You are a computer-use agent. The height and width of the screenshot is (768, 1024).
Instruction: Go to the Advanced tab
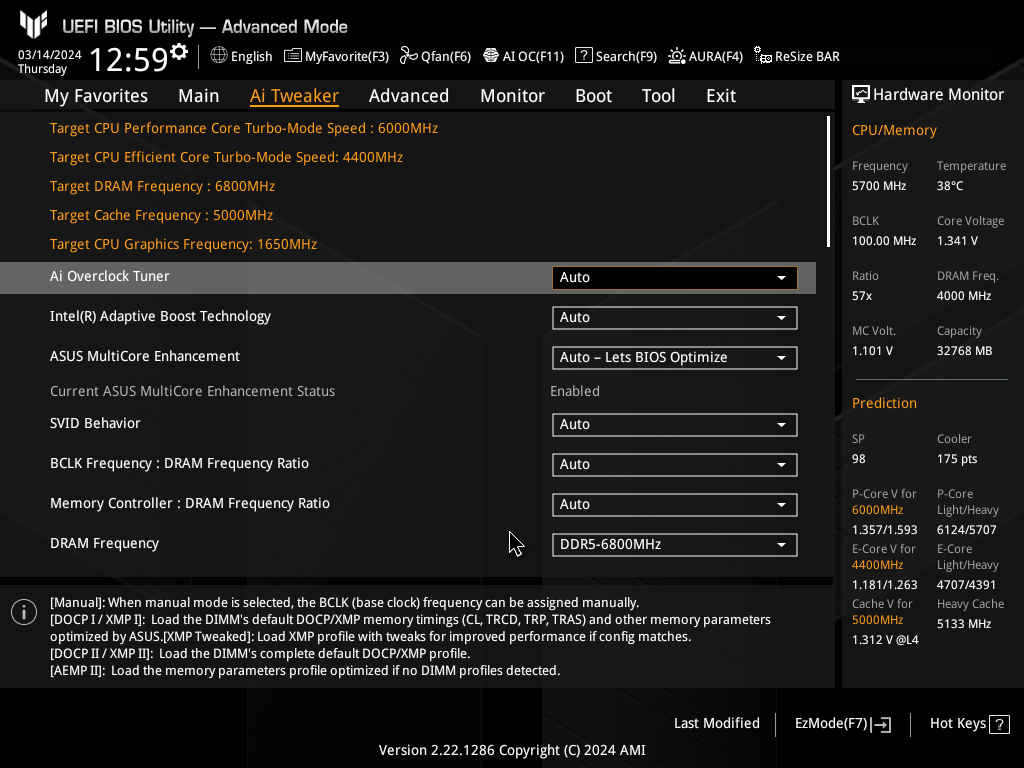(409, 96)
